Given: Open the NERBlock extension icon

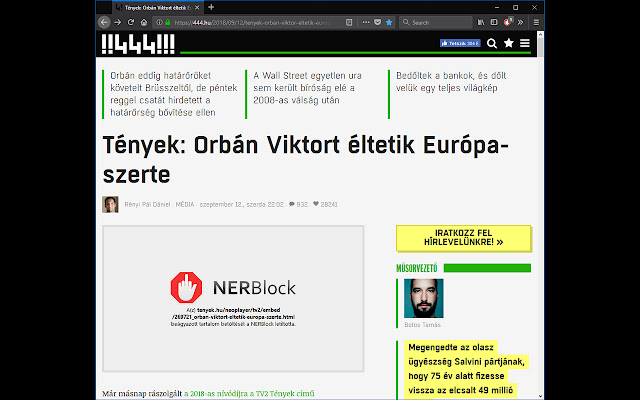Looking at the screenshot, I should point(508,22).
